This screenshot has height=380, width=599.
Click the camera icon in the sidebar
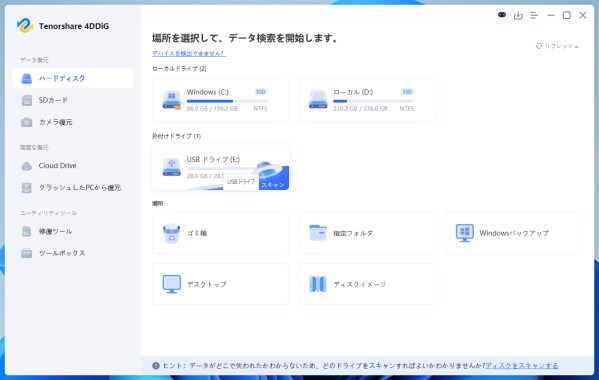(27, 123)
